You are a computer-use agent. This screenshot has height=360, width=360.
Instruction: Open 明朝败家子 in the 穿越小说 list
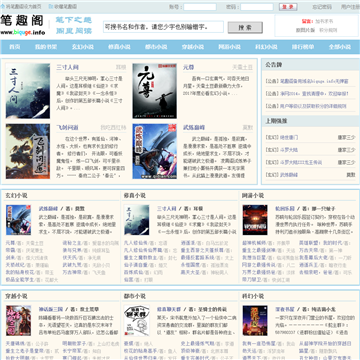click(x=74, y=343)
